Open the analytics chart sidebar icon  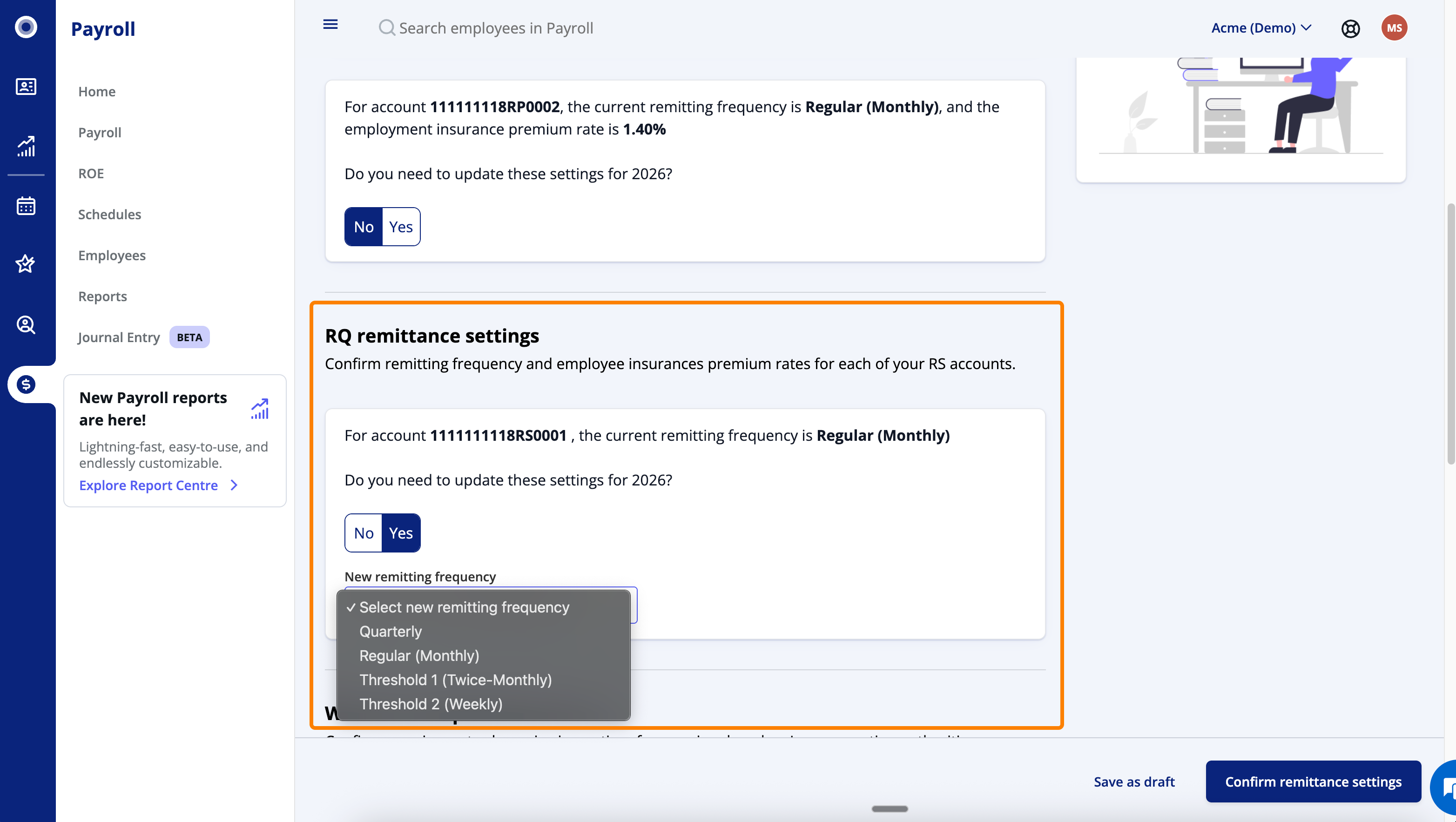pyautogui.click(x=26, y=147)
